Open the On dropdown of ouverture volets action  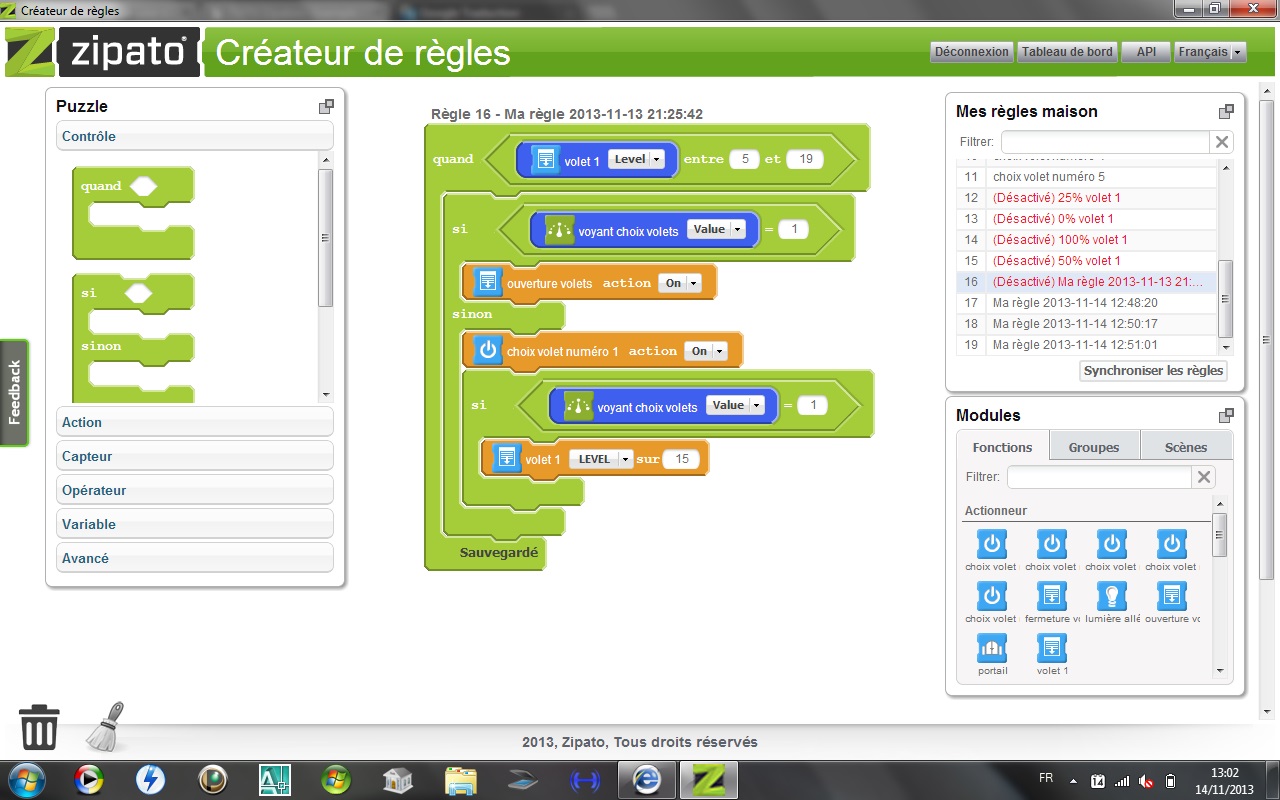(x=681, y=283)
